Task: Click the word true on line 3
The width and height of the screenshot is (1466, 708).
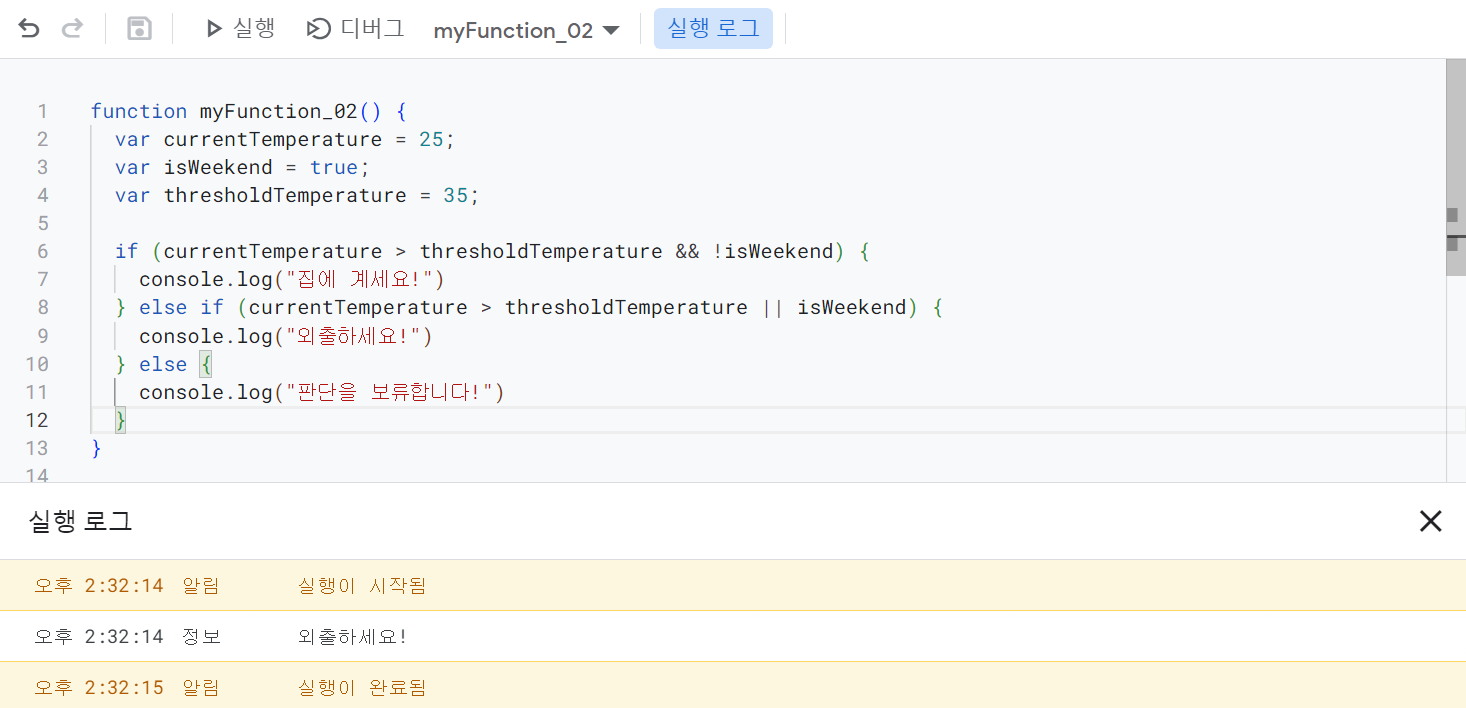Action: 334,167
